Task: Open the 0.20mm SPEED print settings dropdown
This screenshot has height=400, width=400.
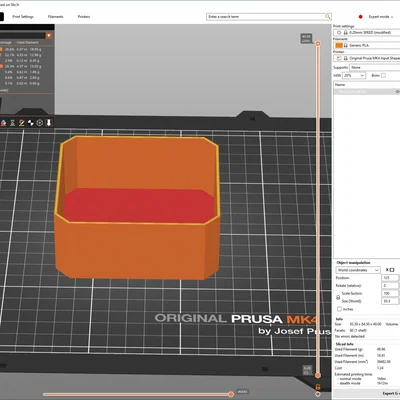Action: tap(367, 32)
